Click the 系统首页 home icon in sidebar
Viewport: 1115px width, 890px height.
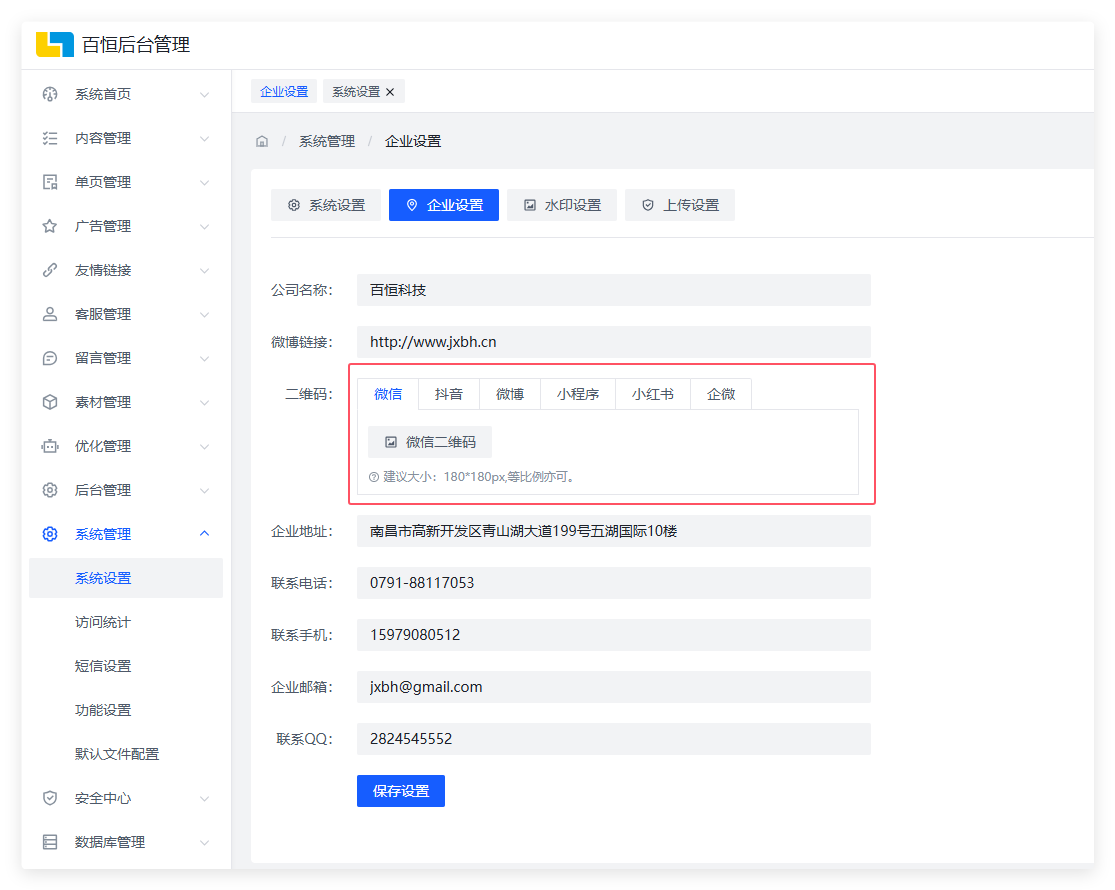click(x=49, y=93)
